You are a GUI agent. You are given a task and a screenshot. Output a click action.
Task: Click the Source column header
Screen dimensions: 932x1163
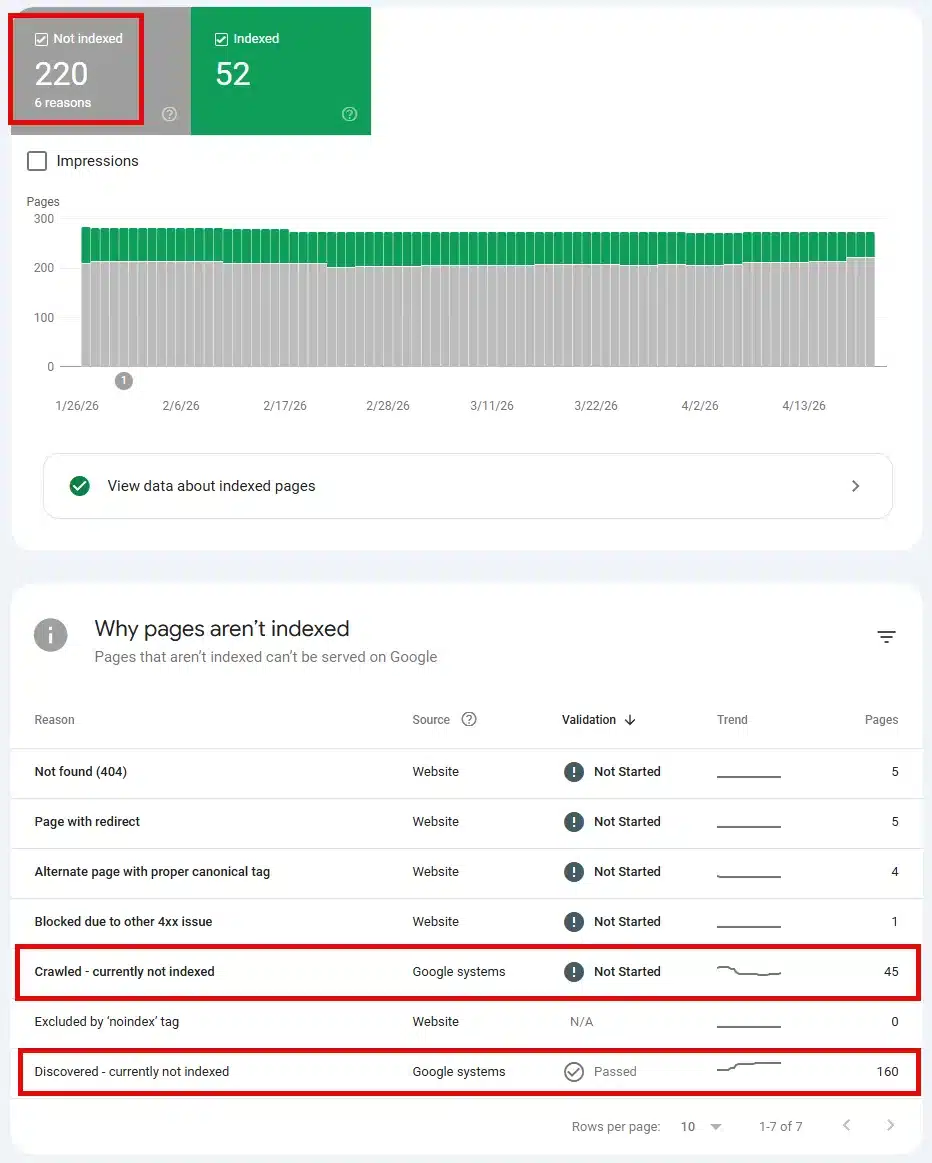click(x=431, y=719)
